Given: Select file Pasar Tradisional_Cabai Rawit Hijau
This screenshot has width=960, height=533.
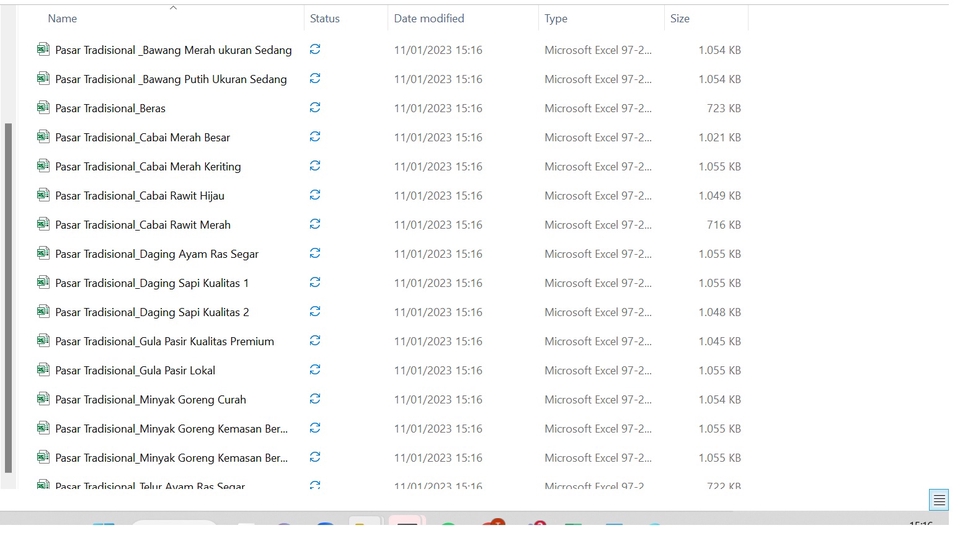Looking at the screenshot, I should [x=140, y=196].
